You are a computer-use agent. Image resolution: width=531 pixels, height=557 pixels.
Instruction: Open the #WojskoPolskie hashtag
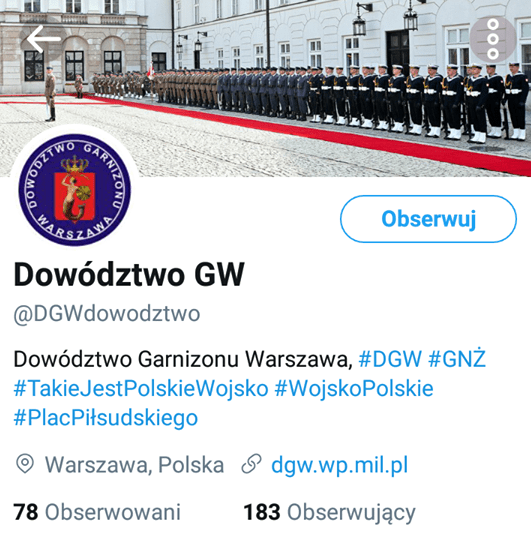click(354, 388)
